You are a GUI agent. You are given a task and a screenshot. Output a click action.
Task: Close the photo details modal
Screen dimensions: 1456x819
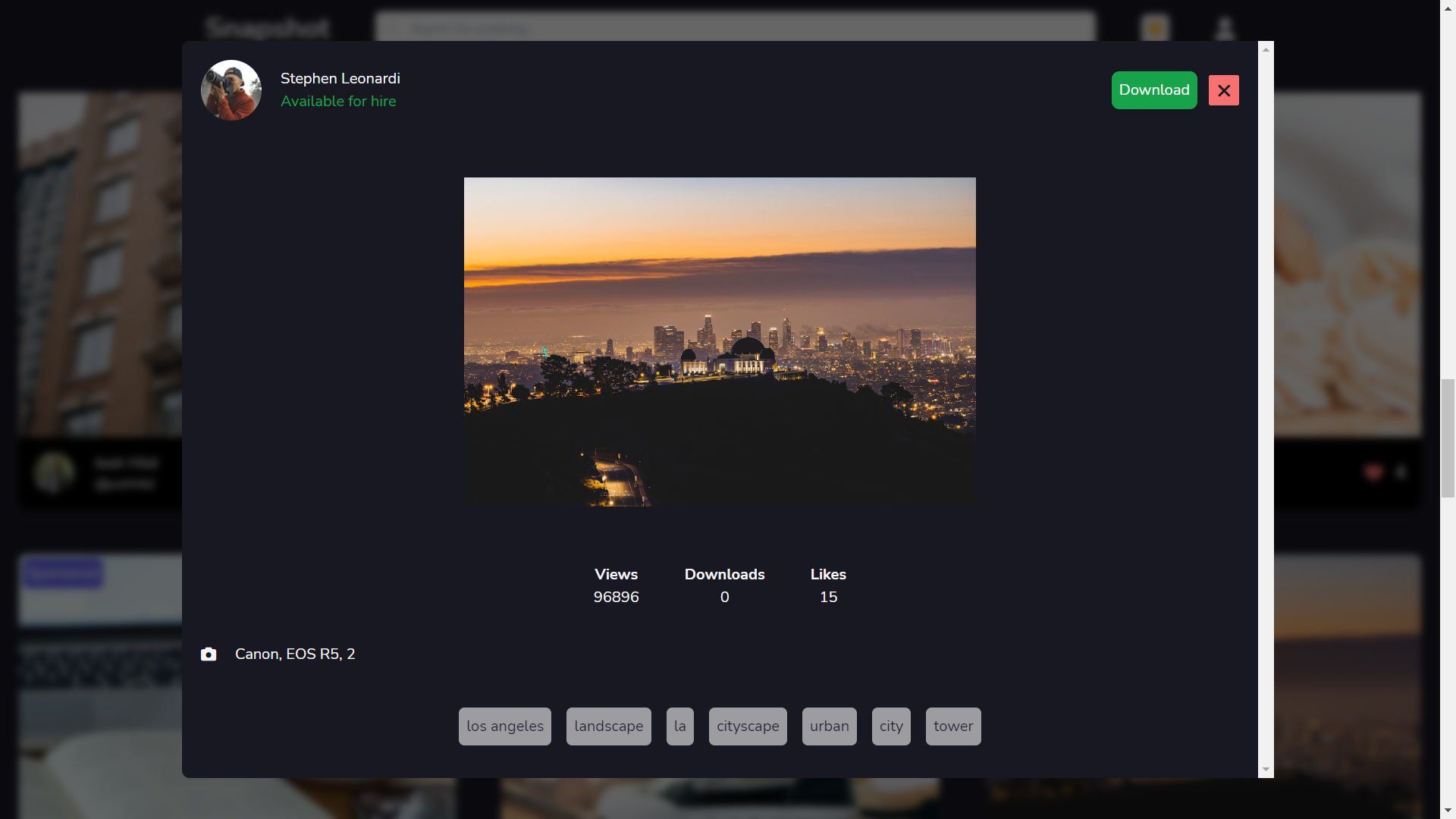1223,90
